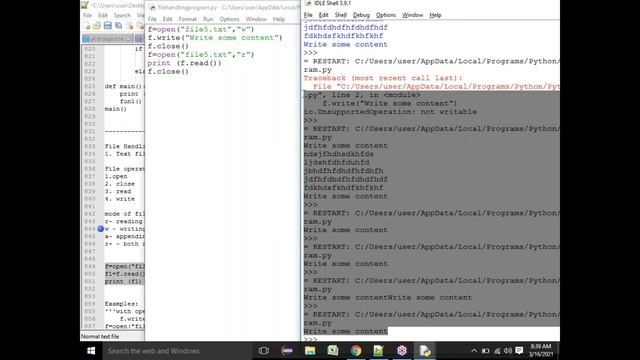Click the Close document icon in Notepad++ toolbar

coord(130,26)
